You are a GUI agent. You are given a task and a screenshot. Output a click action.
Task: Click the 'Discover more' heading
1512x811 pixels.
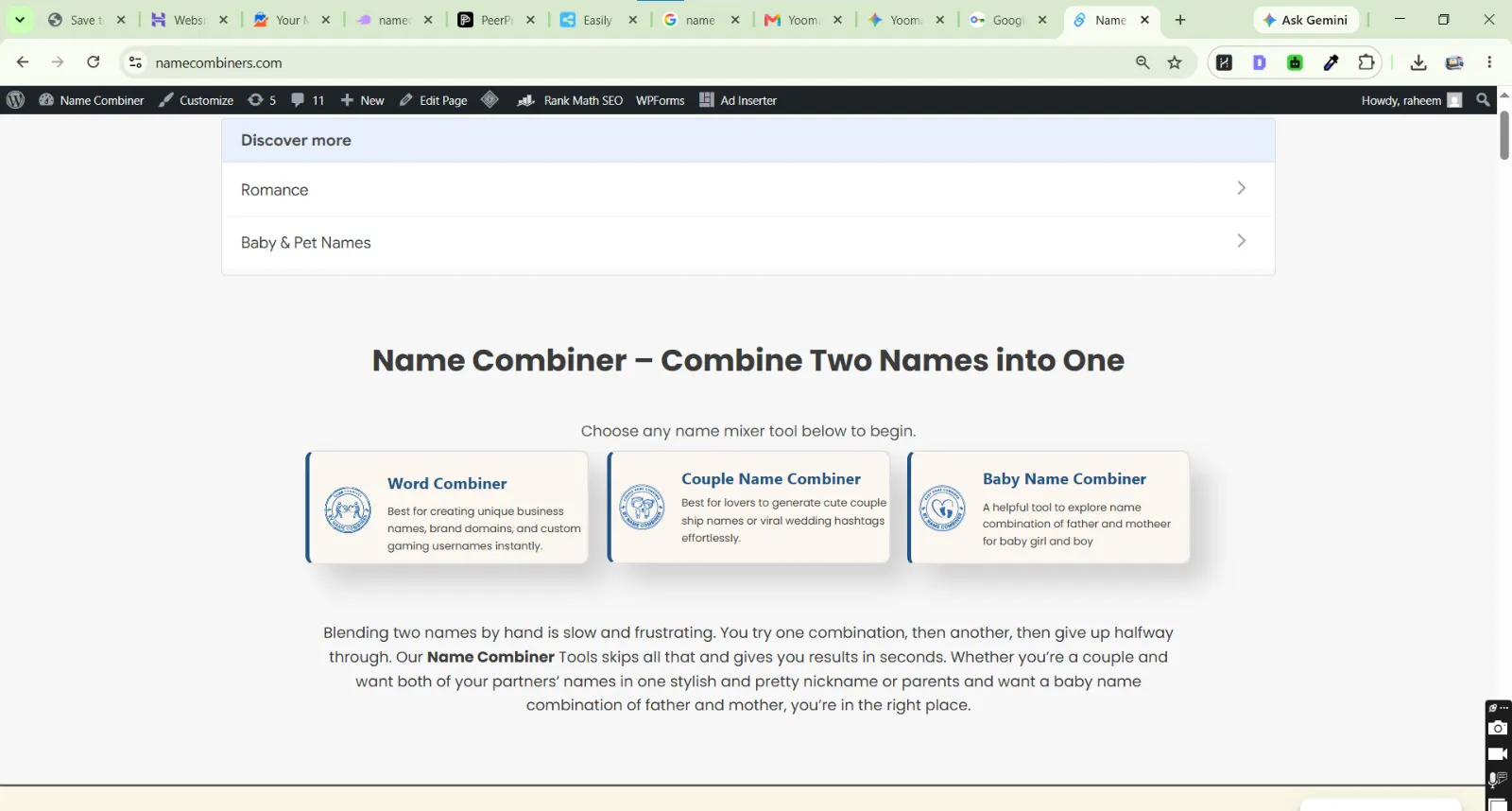click(296, 140)
